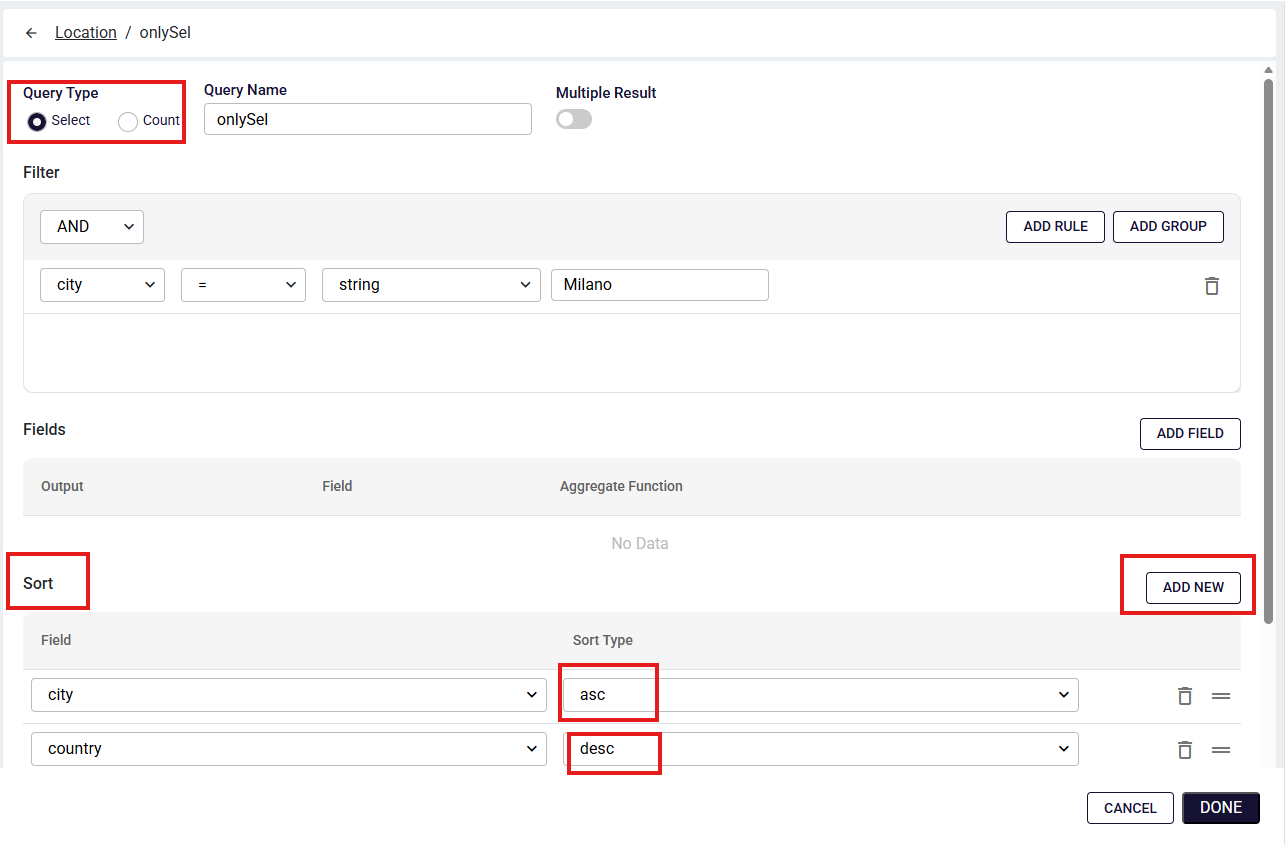
Task: Open the country sort field dropdown
Action: pyautogui.click(x=289, y=749)
